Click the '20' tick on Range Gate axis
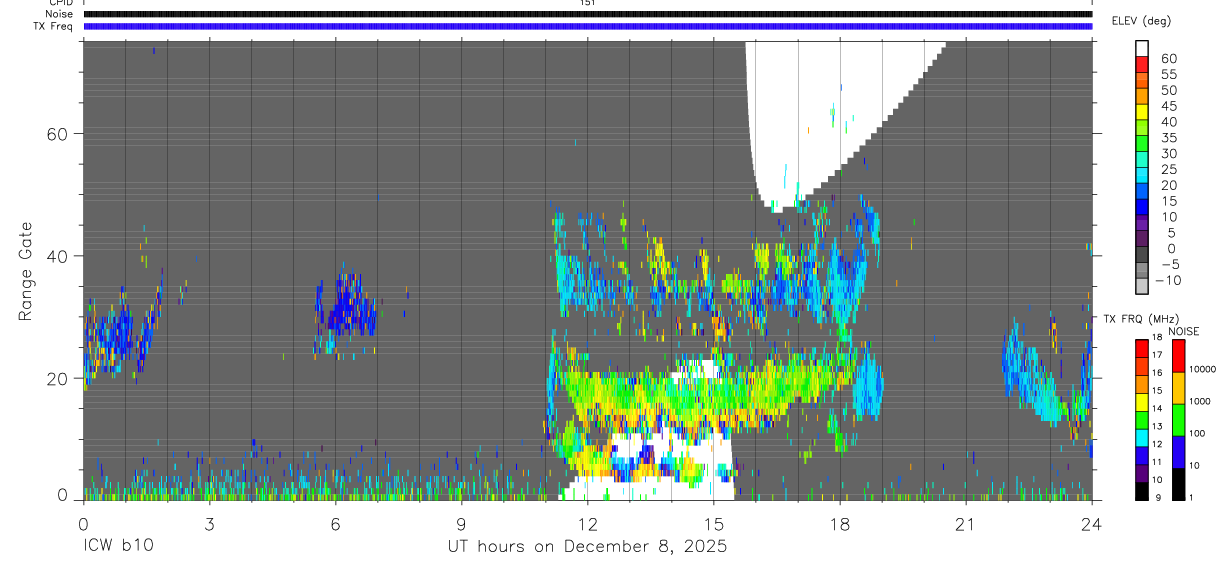Viewport: 1228px width, 567px height. [56, 378]
